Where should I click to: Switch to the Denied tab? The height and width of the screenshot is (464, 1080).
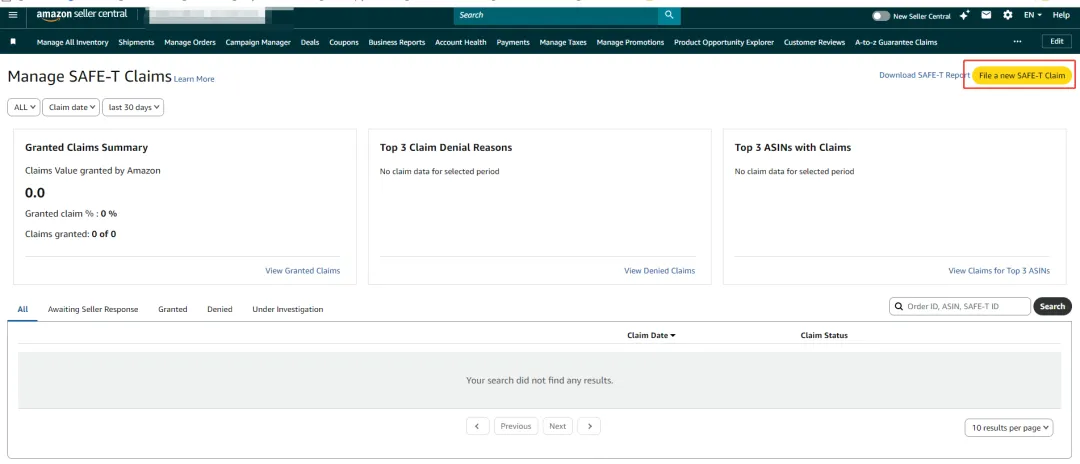pos(220,309)
